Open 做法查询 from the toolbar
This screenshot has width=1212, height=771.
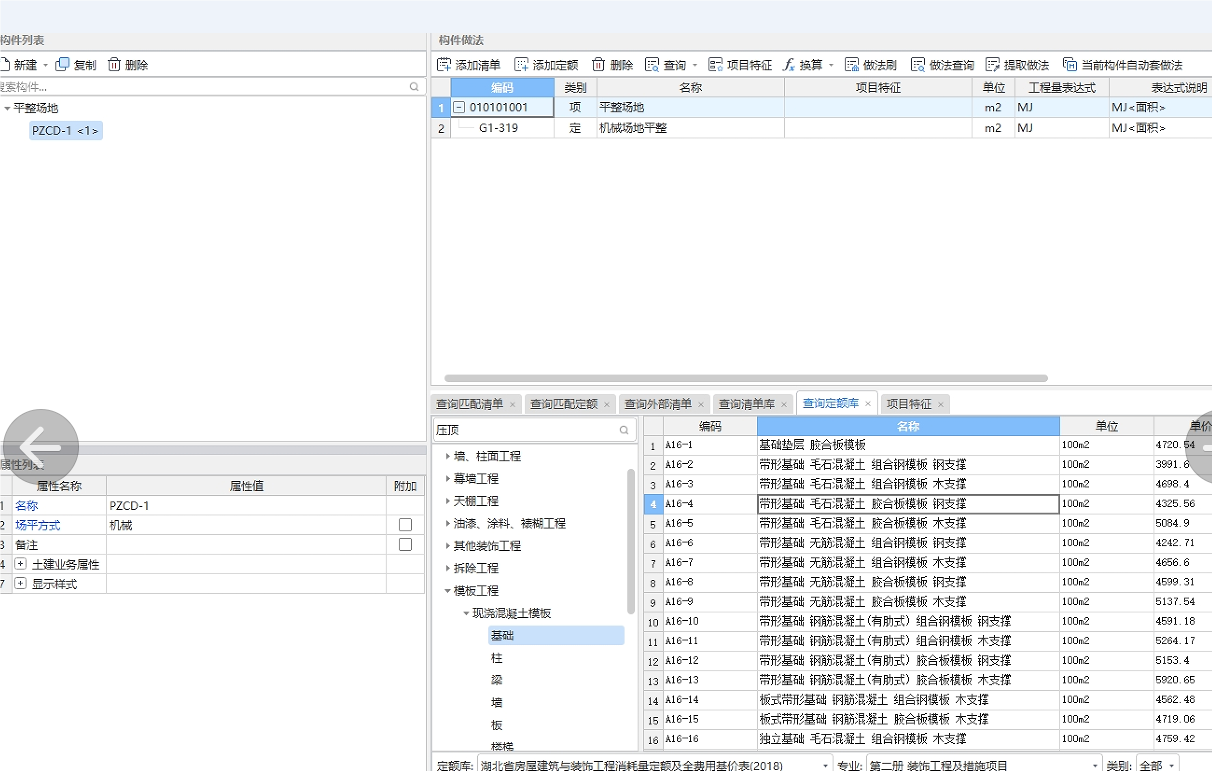point(918,65)
